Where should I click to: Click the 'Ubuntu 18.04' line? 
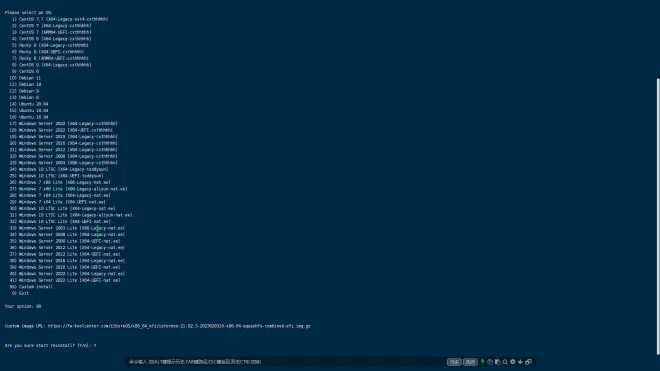pyautogui.click(x=29, y=110)
